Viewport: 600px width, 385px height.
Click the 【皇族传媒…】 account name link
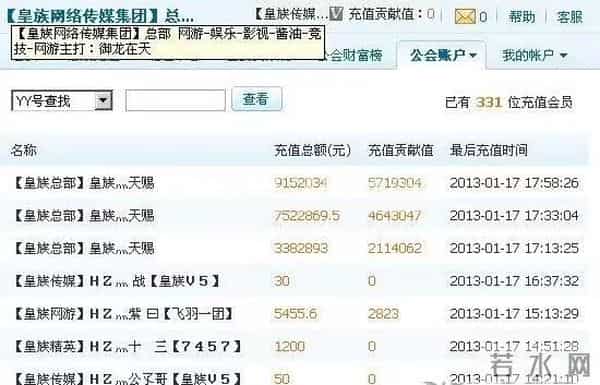coord(291,15)
